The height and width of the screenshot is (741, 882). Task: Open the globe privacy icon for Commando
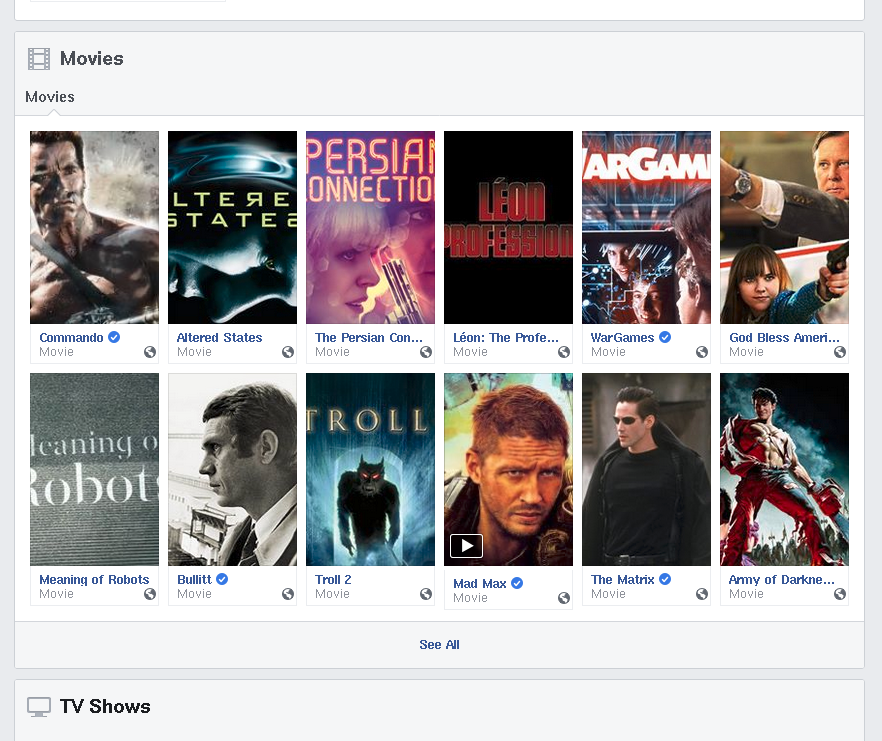pyautogui.click(x=150, y=352)
